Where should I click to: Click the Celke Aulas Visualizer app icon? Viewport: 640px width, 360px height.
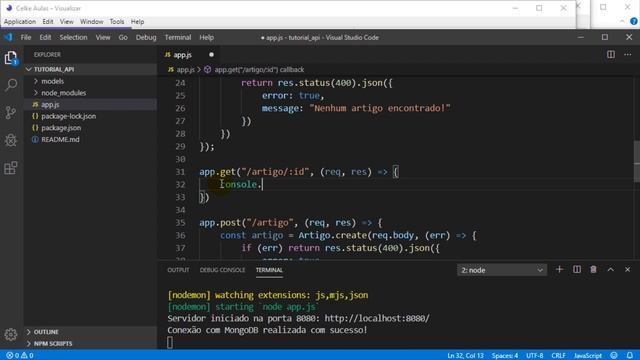tap(9, 8)
